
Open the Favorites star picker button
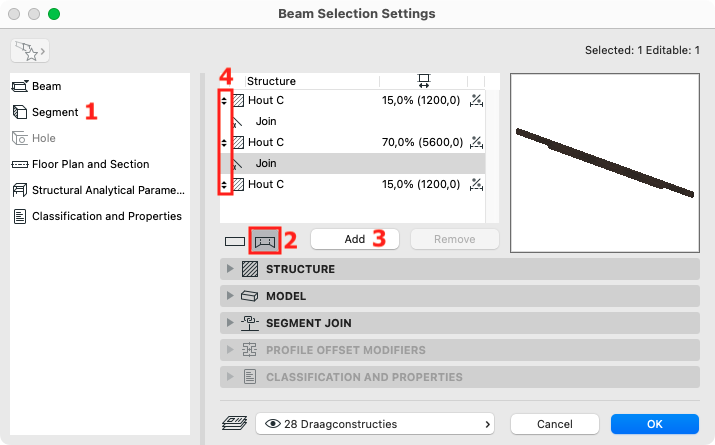pyautogui.click(x=30, y=51)
